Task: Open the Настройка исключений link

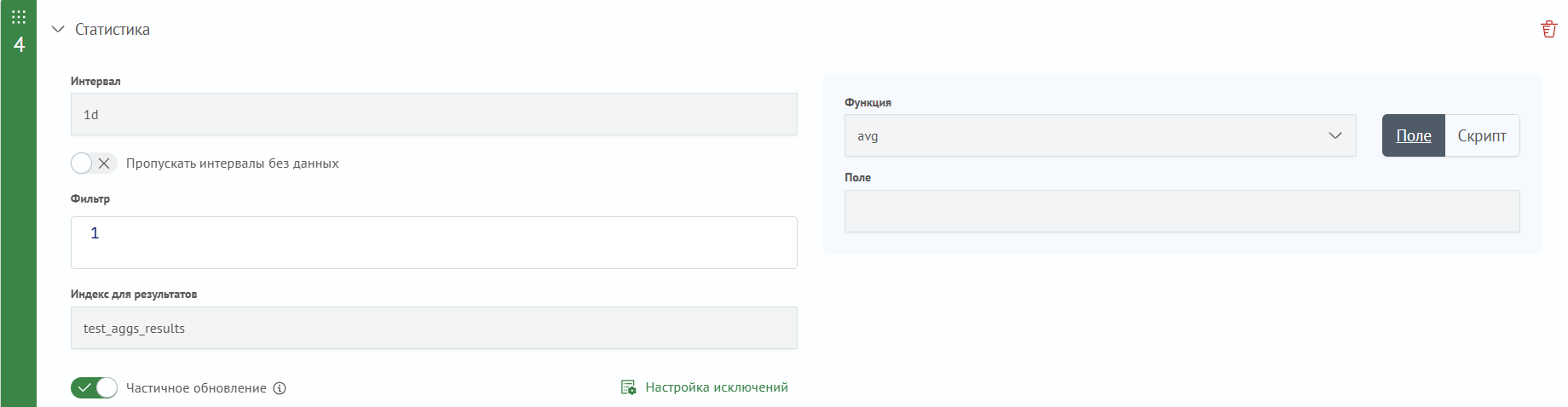Action: (717, 387)
